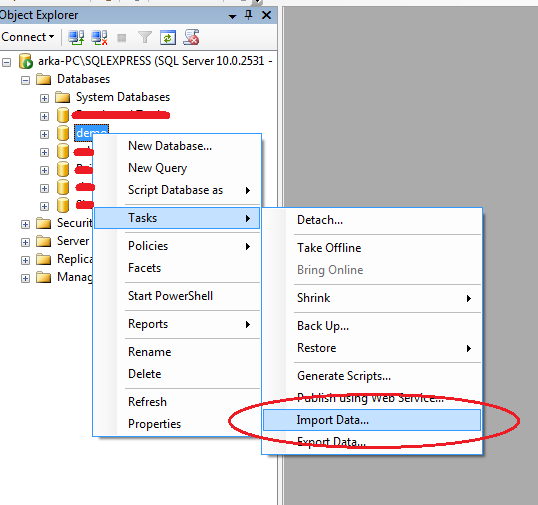This screenshot has height=505, width=538.
Task: Toggle the Object Explorer auto-hide pin
Action: (x=249, y=15)
